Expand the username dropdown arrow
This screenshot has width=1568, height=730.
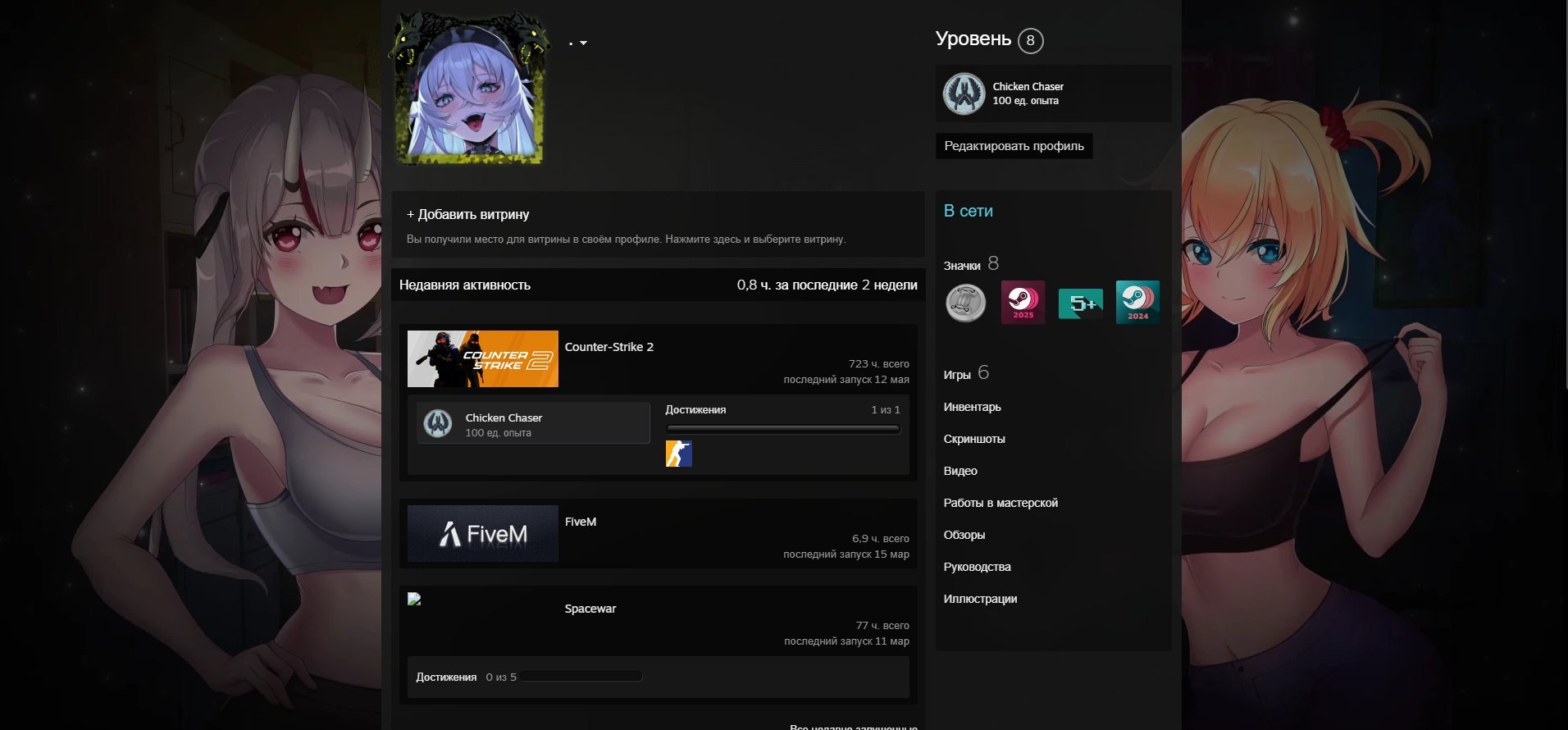click(x=583, y=43)
